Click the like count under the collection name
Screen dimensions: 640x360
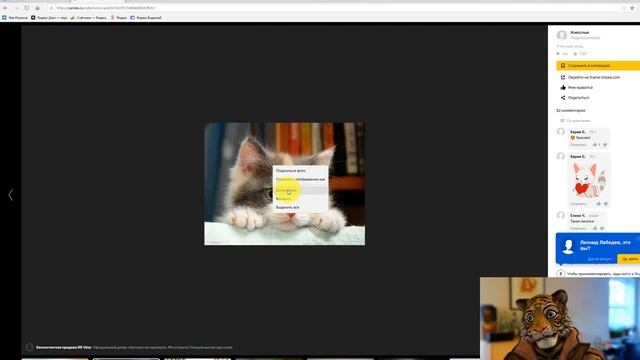click(x=580, y=53)
